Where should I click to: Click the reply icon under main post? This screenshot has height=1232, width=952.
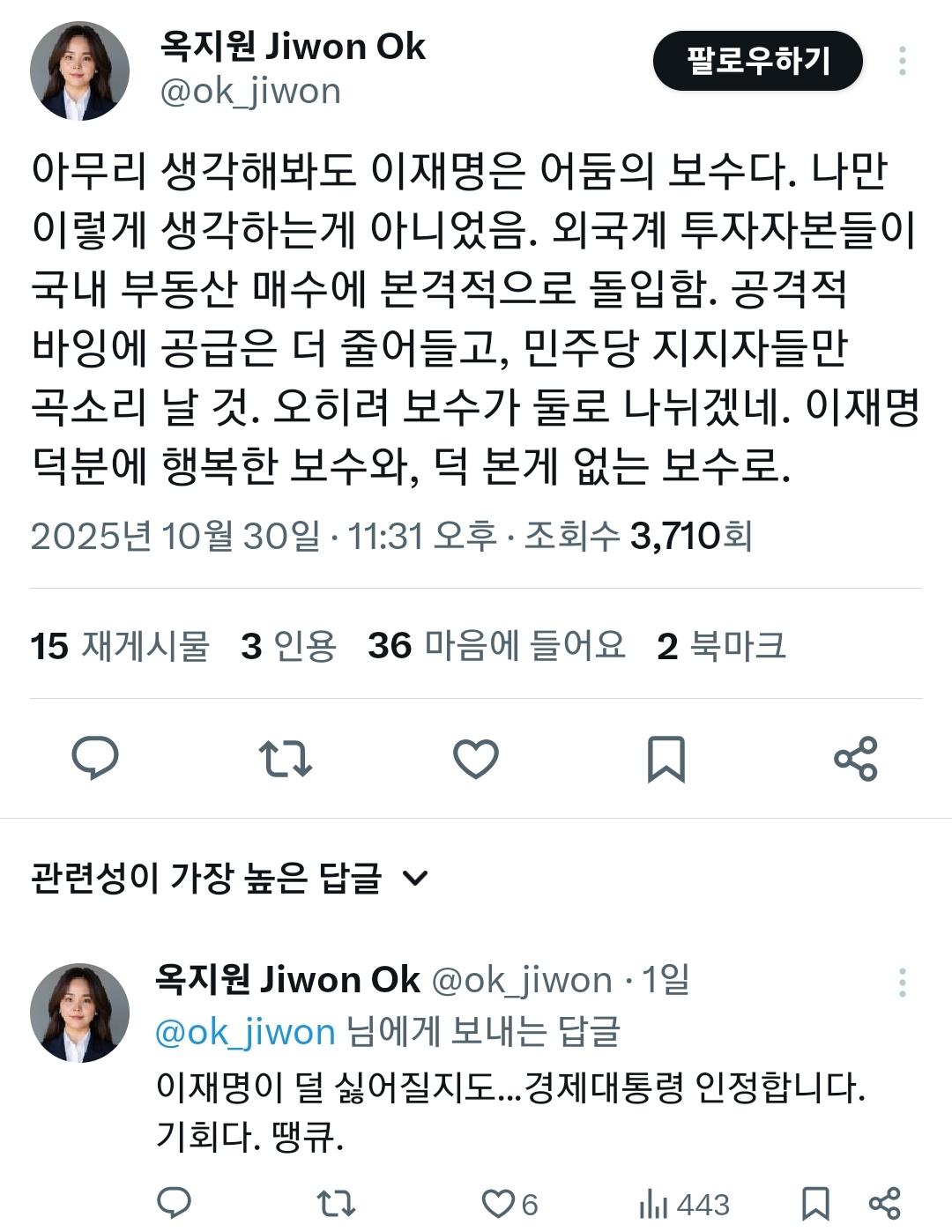click(95, 758)
